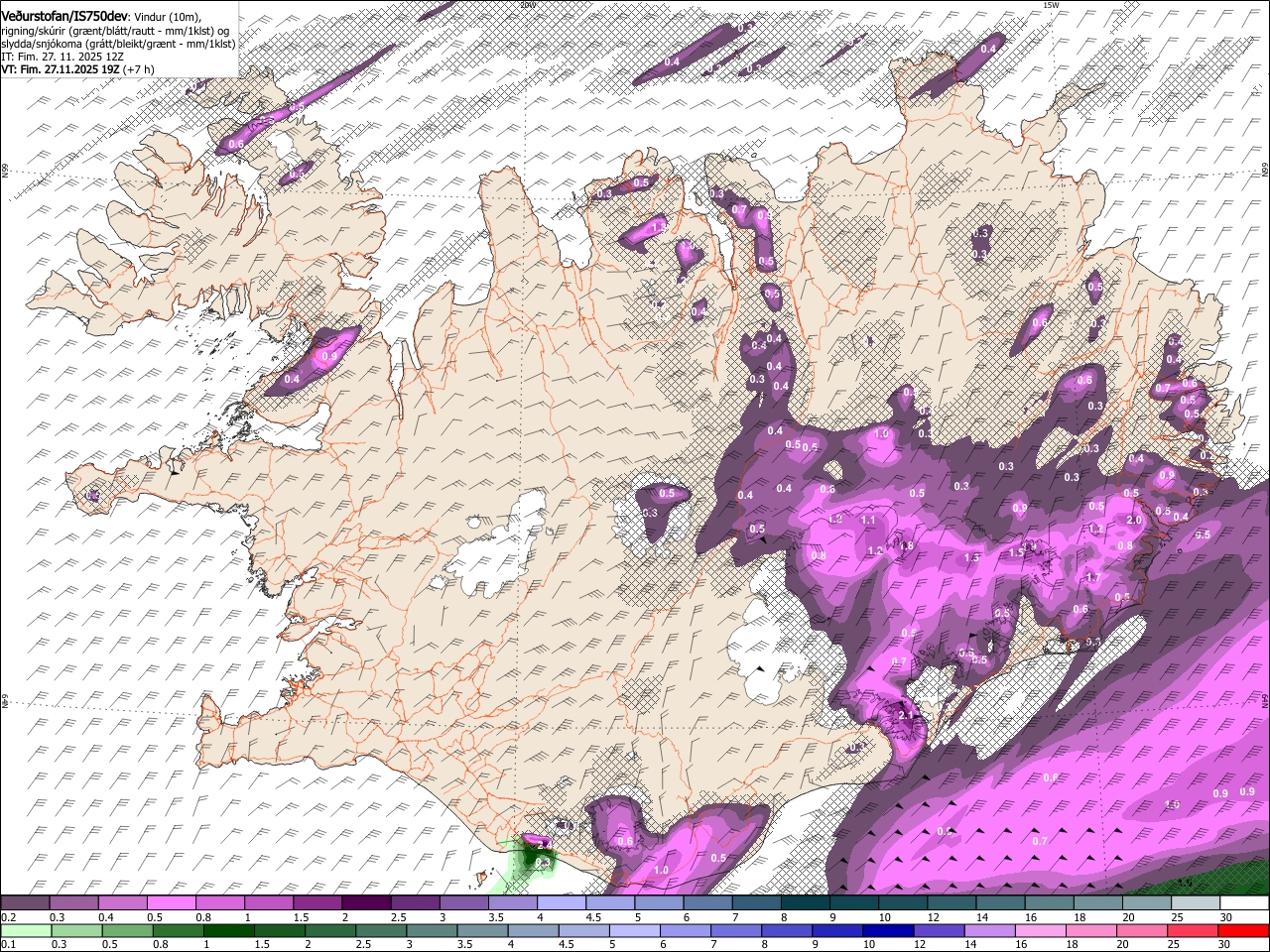Click the 15W longitude label on the map edge
The height and width of the screenshot is (952, 1270).
point(1051,5)
